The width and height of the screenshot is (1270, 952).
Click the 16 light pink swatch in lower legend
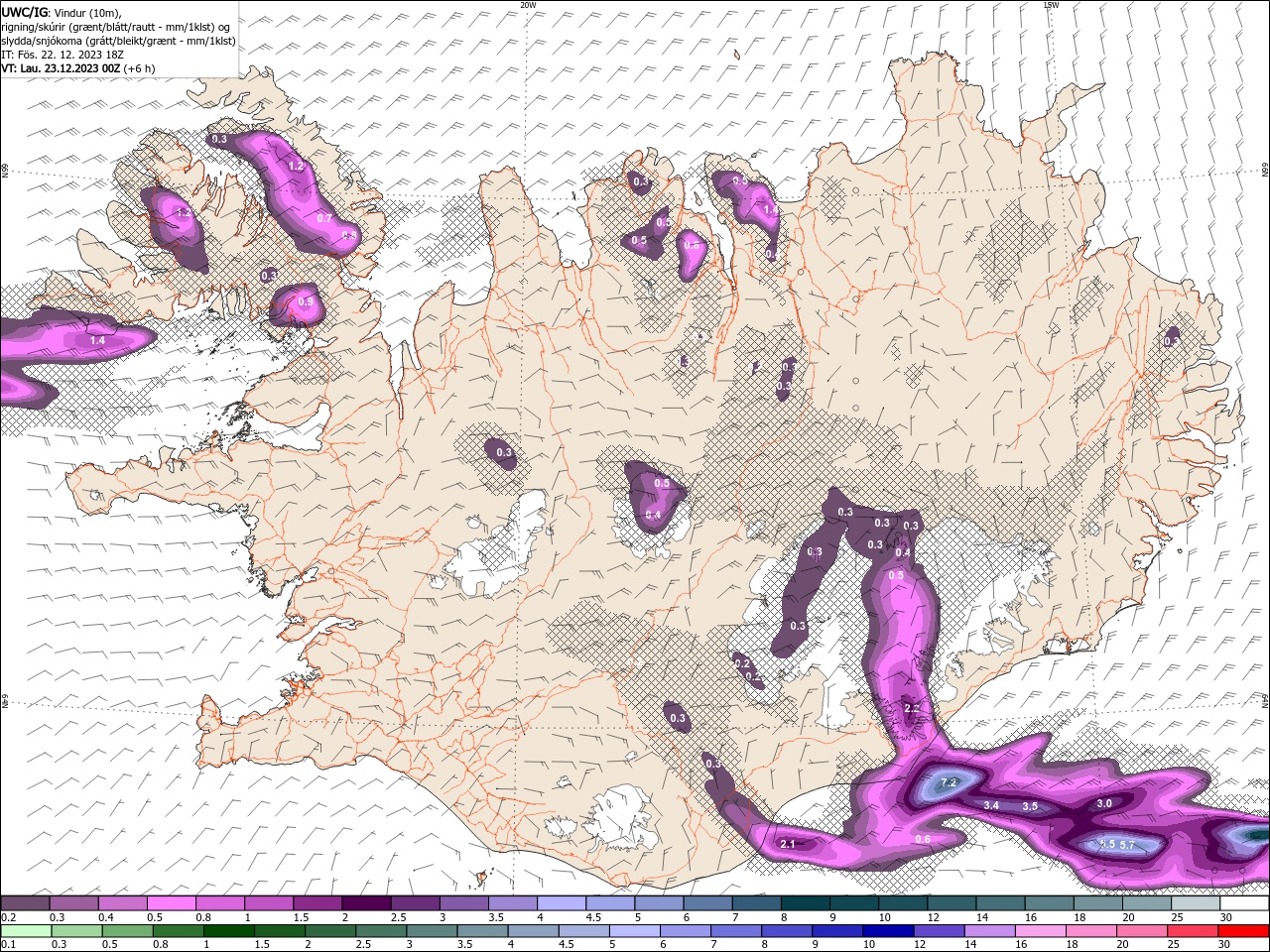click(1041, 931)
